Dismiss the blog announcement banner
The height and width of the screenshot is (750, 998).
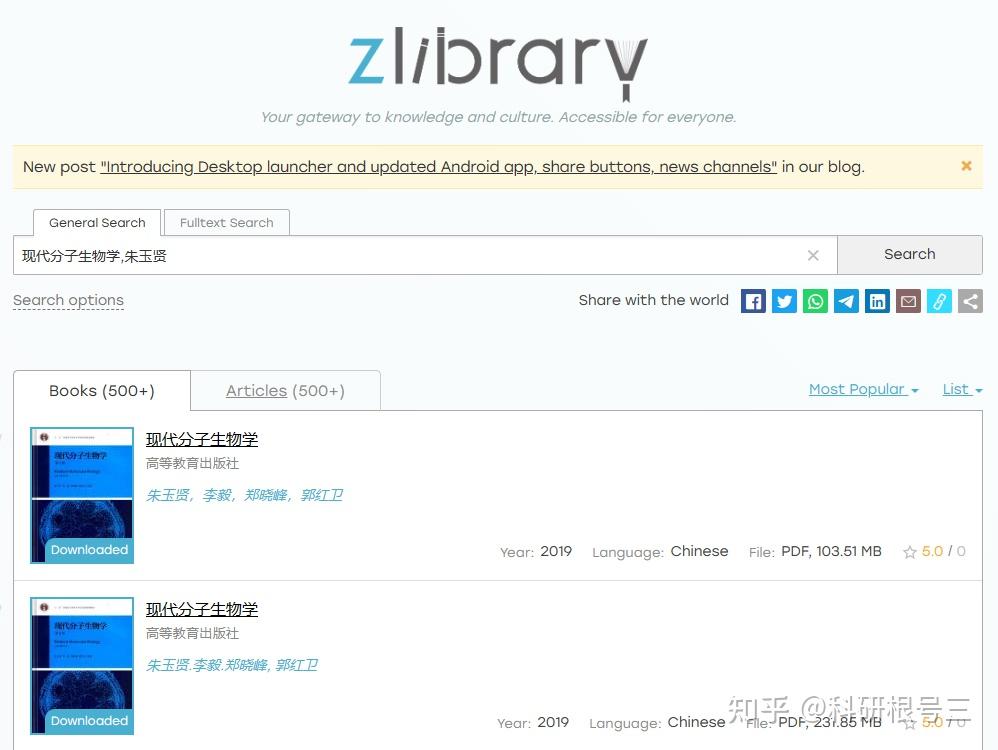[965, 166]
